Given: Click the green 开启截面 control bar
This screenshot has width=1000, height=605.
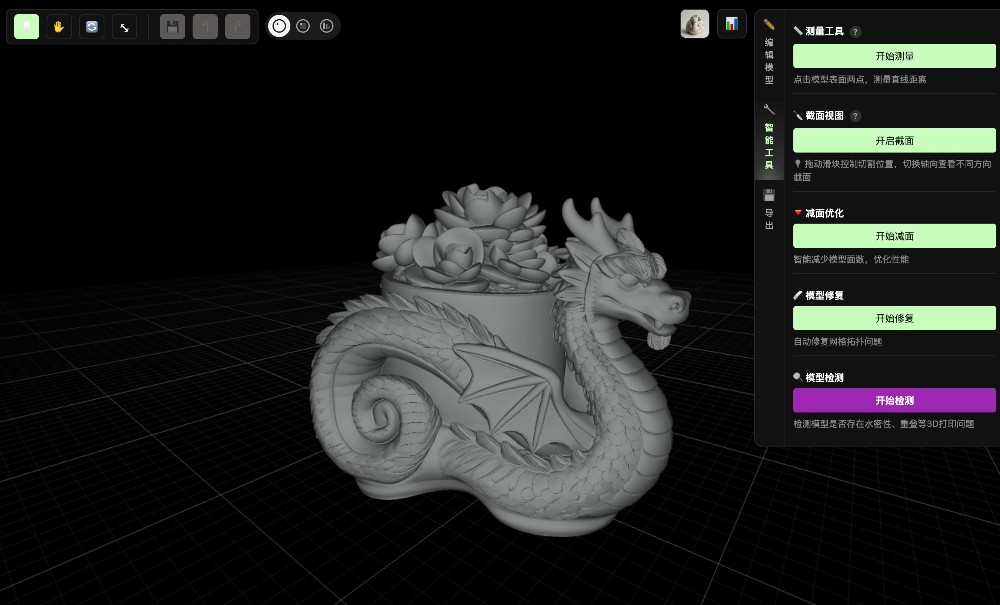Looking at the screenshot, I should coord(894,140).
